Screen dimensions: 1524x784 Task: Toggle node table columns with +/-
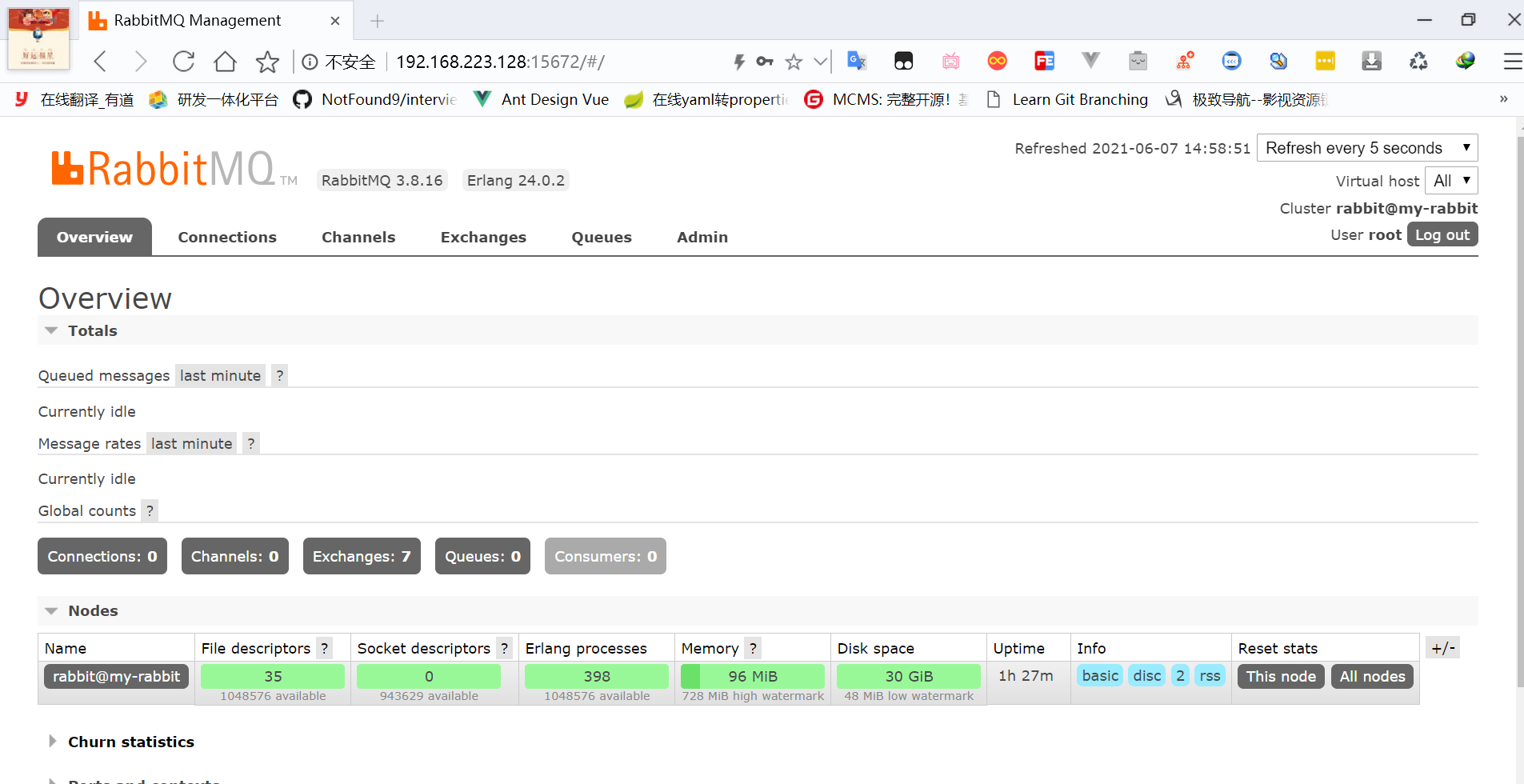tap(1443, 648)
